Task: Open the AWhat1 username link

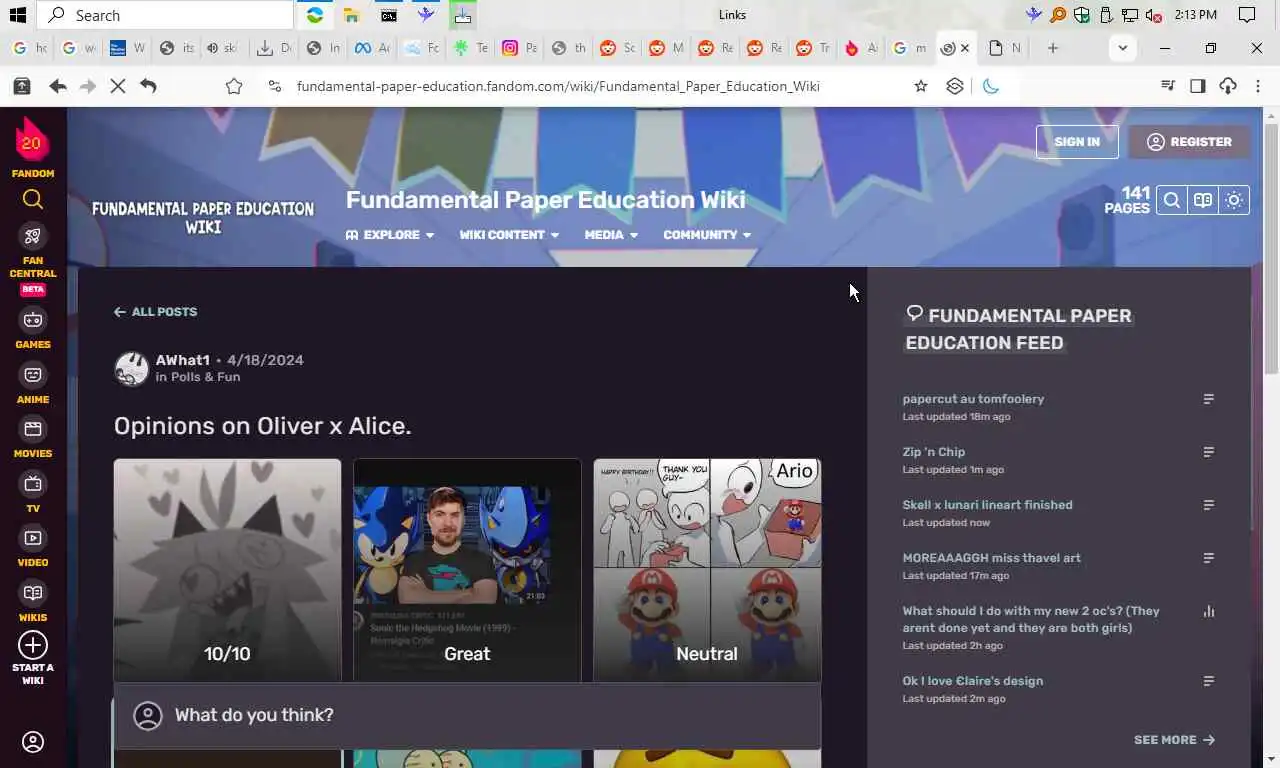Action: pos(183,360)
